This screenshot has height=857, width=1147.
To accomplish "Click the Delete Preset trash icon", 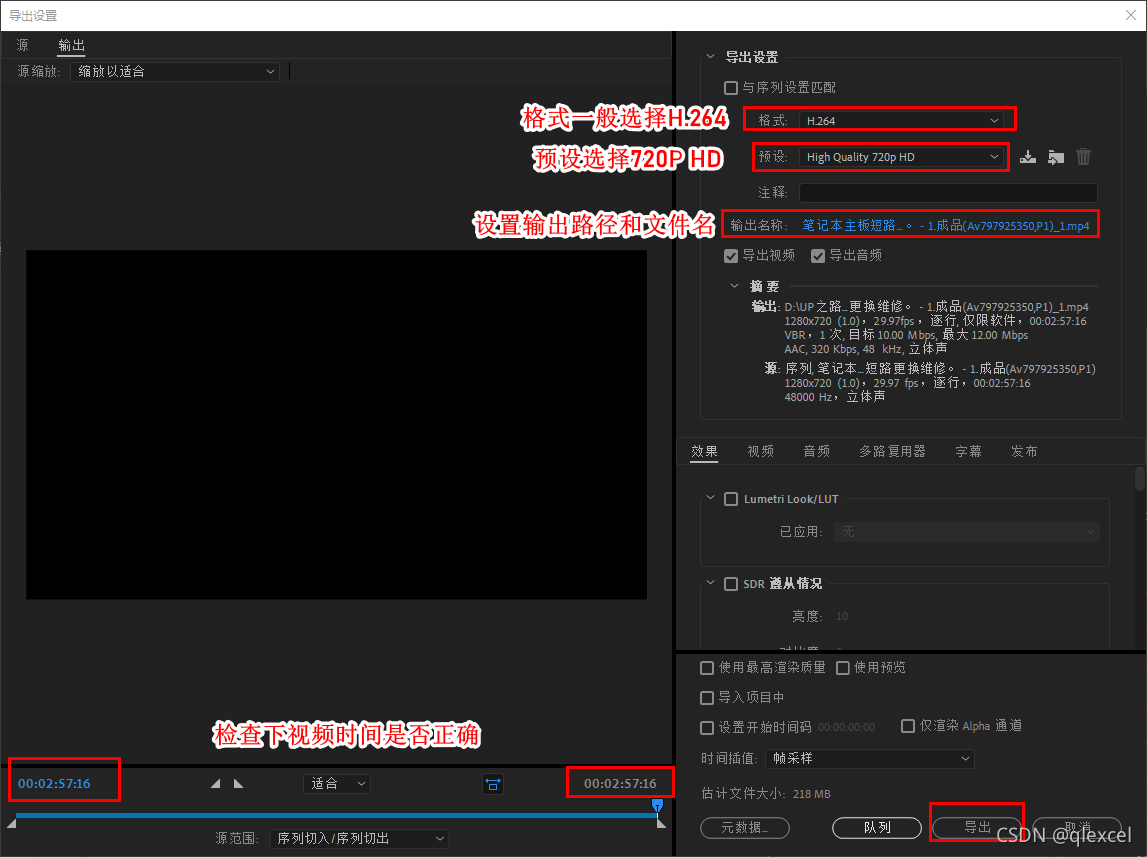I will [1083, 156].
